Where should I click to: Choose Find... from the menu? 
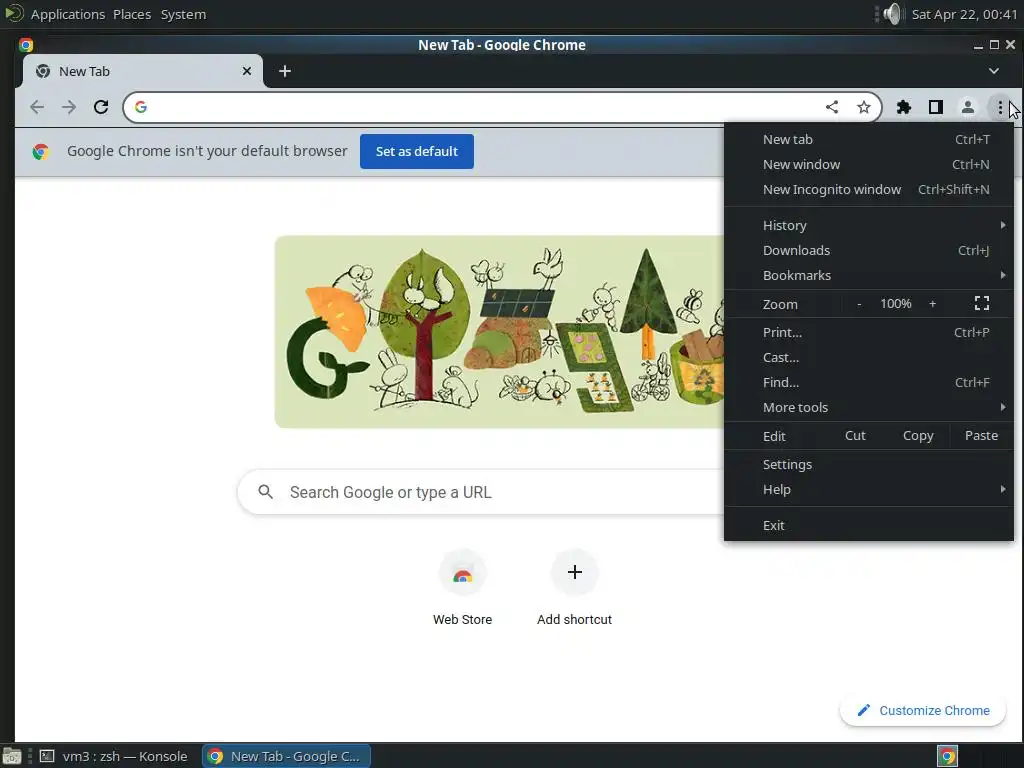click(x=869, y=382)
